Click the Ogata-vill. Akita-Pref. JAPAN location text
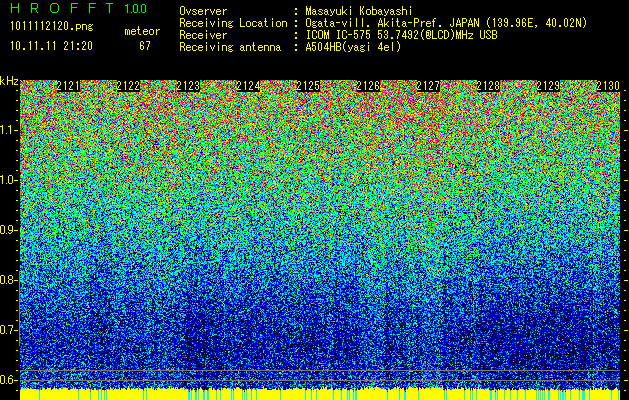The width and height of the screenshot is (629, 400). tap(446, 23)
